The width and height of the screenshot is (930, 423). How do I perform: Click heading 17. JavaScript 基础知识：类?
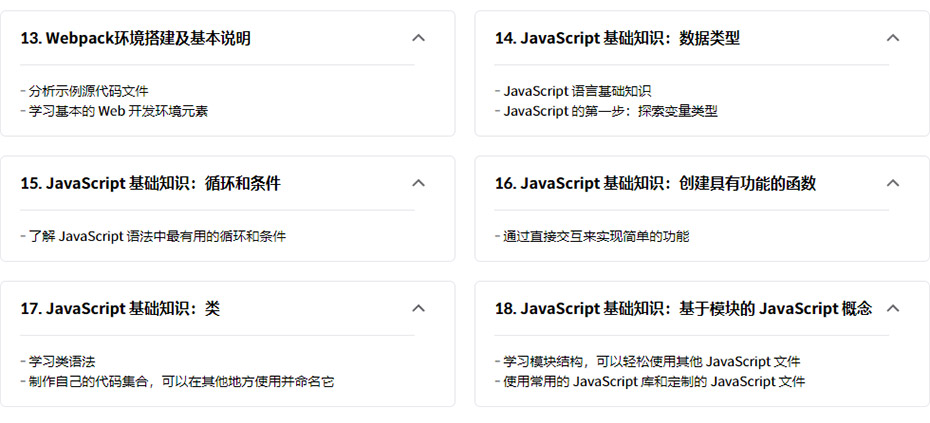(x=120, y=309)
